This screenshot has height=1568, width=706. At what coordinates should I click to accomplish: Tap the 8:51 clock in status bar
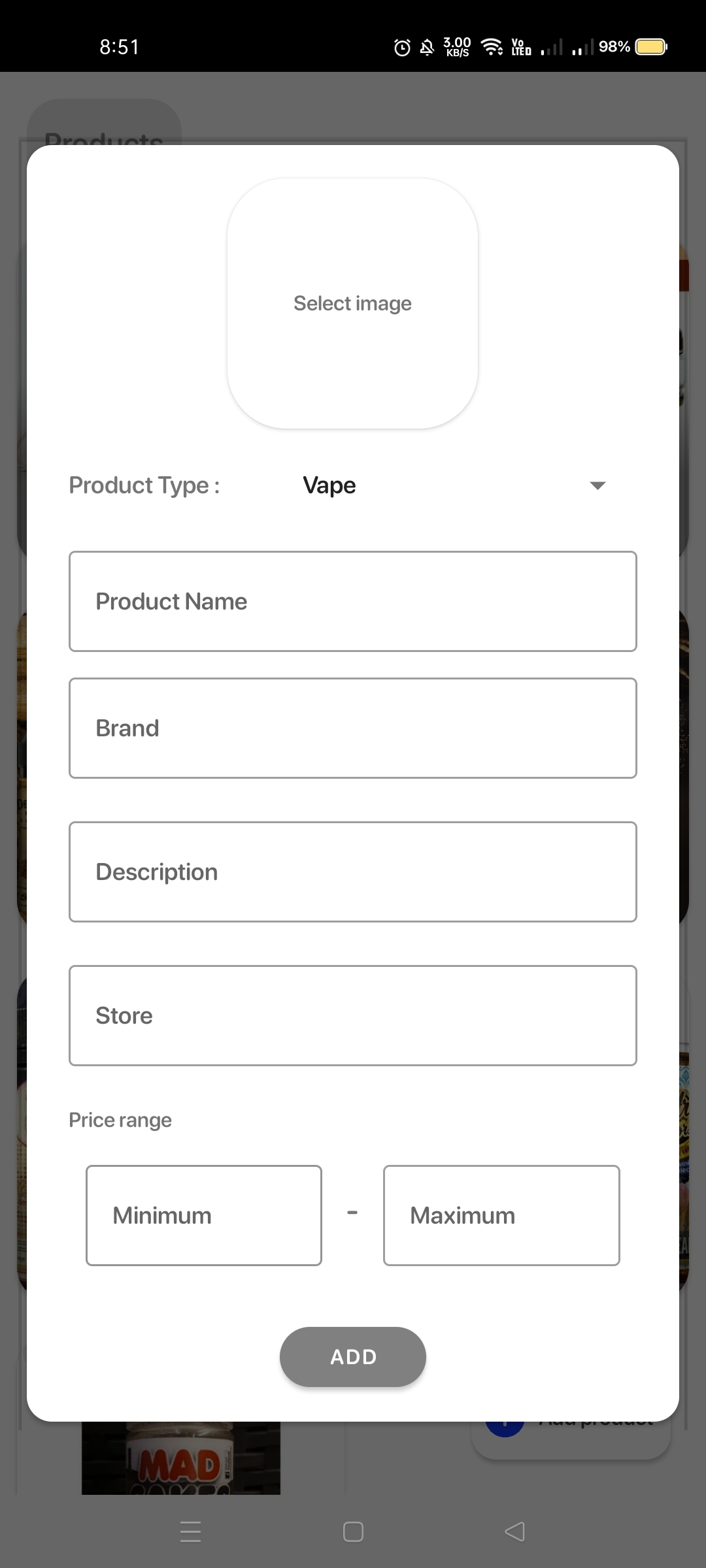click(x=120, y=47)
